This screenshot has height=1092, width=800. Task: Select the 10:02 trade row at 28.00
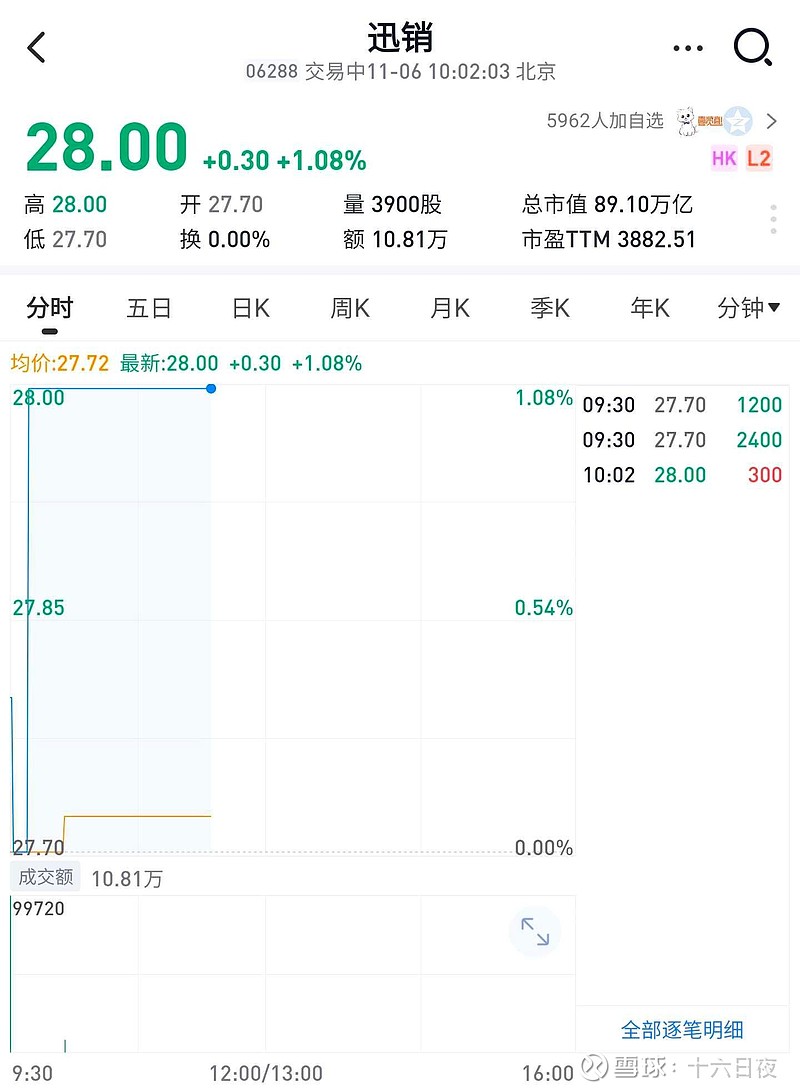pos(682,475)
